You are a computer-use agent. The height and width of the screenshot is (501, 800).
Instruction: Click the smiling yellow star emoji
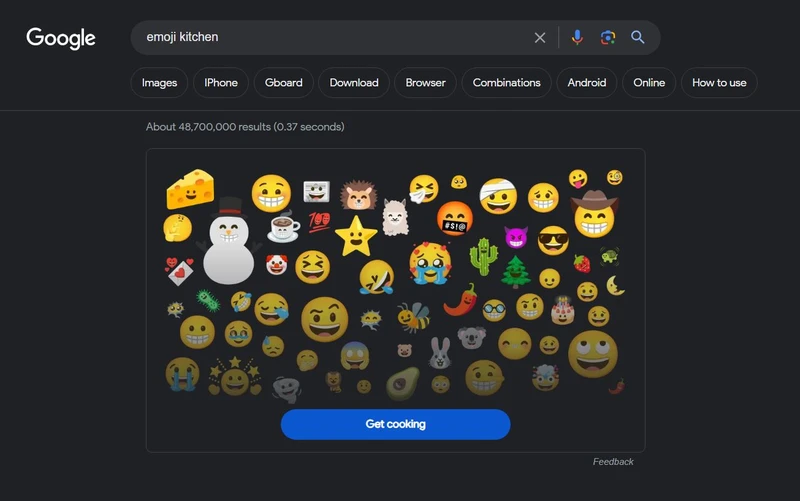(356, 237)
